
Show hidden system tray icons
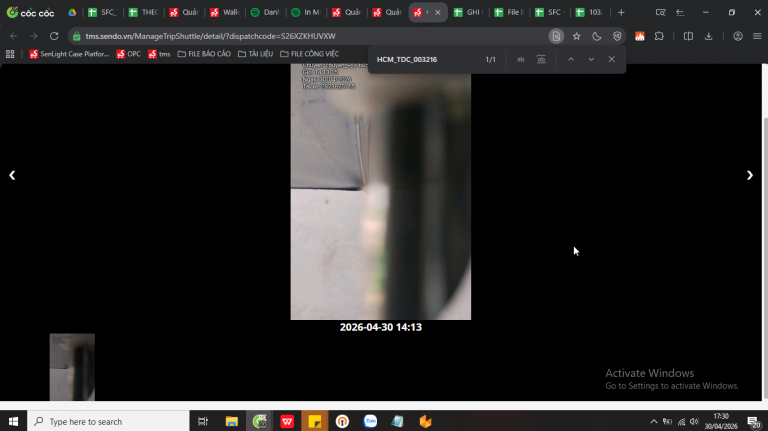click(x=654, y=421)
